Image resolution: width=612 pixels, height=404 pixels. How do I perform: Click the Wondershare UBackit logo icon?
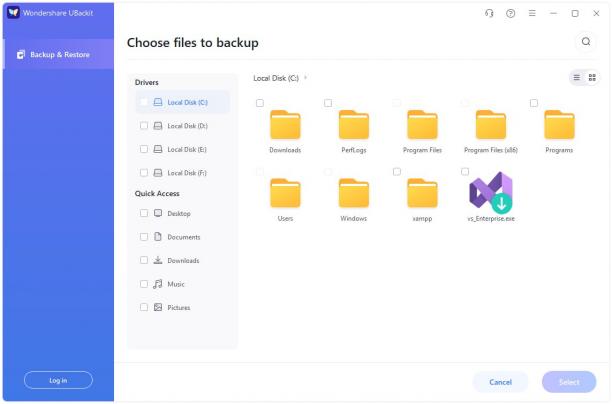pos(13,12)
